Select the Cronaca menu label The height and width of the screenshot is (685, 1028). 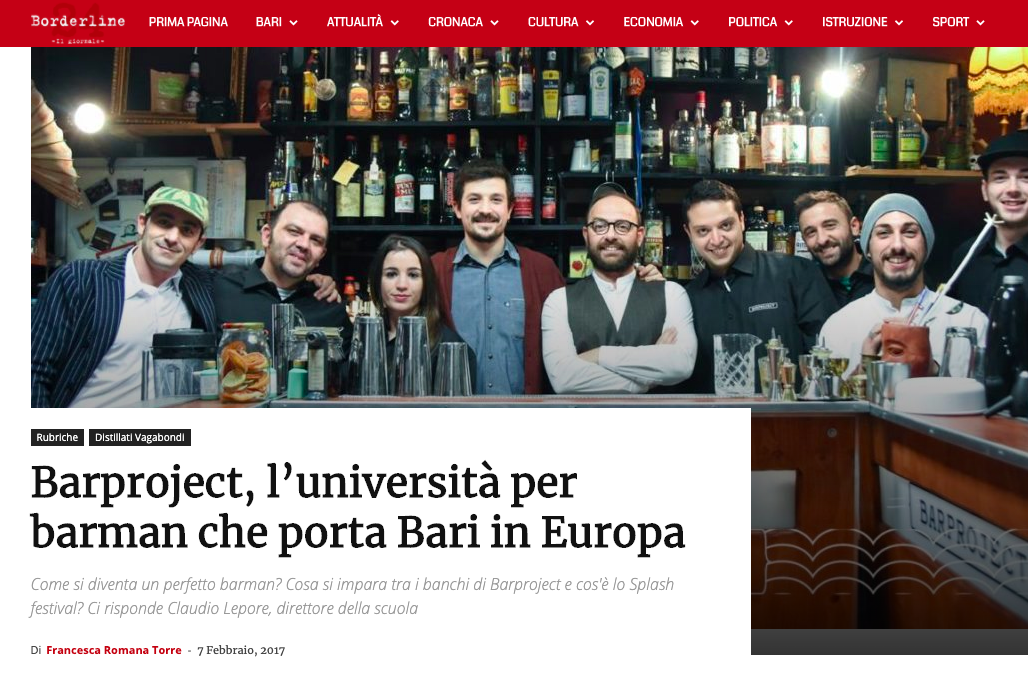[x=455, y=22]
